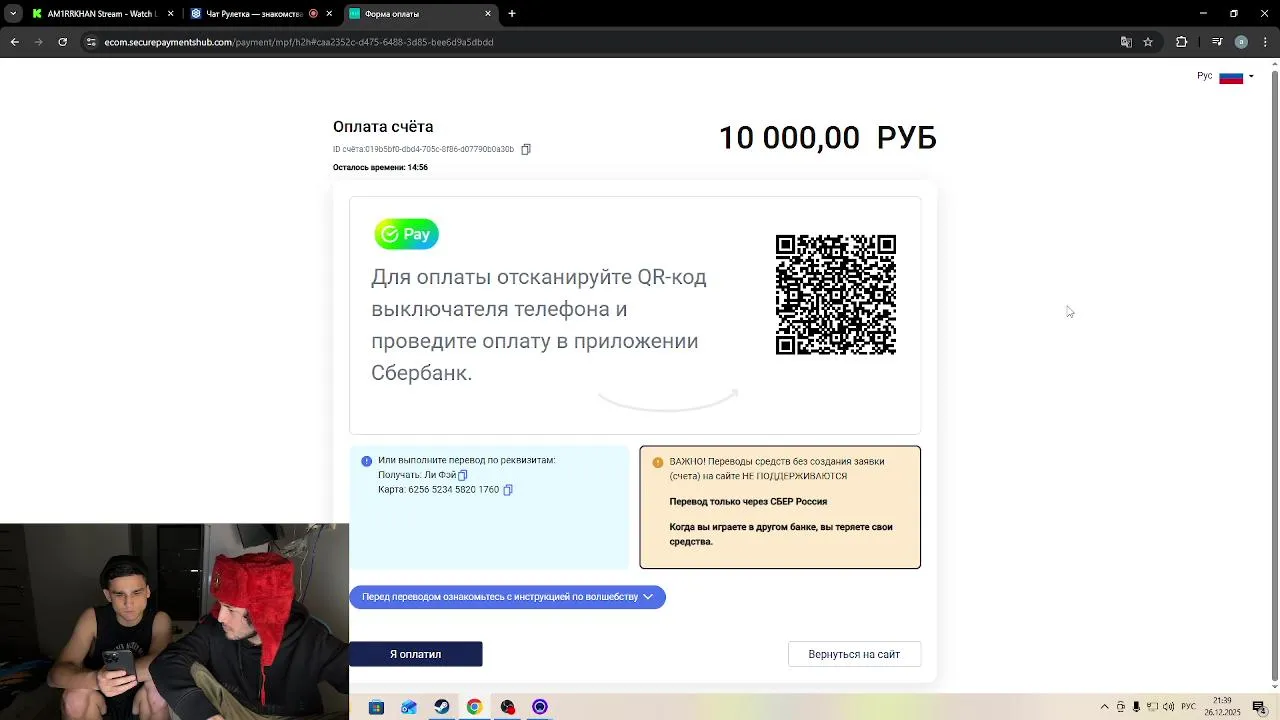The height and width of the screenshot is (720, 1280).
Task: Click the blue info icon near реквизитам
Action: tap(366, 461)
